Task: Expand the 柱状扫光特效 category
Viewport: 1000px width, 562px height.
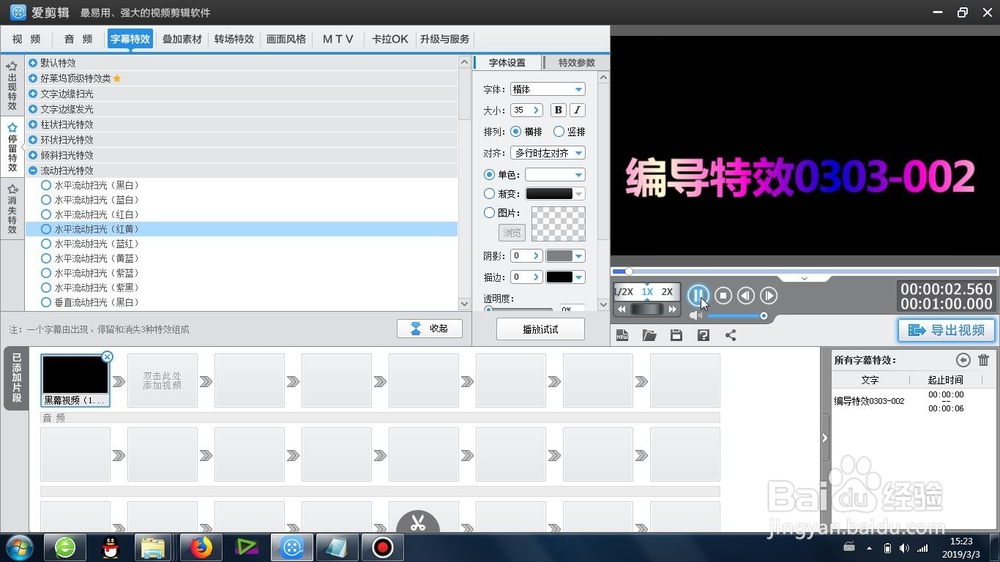Action: (x=33, y=124)
